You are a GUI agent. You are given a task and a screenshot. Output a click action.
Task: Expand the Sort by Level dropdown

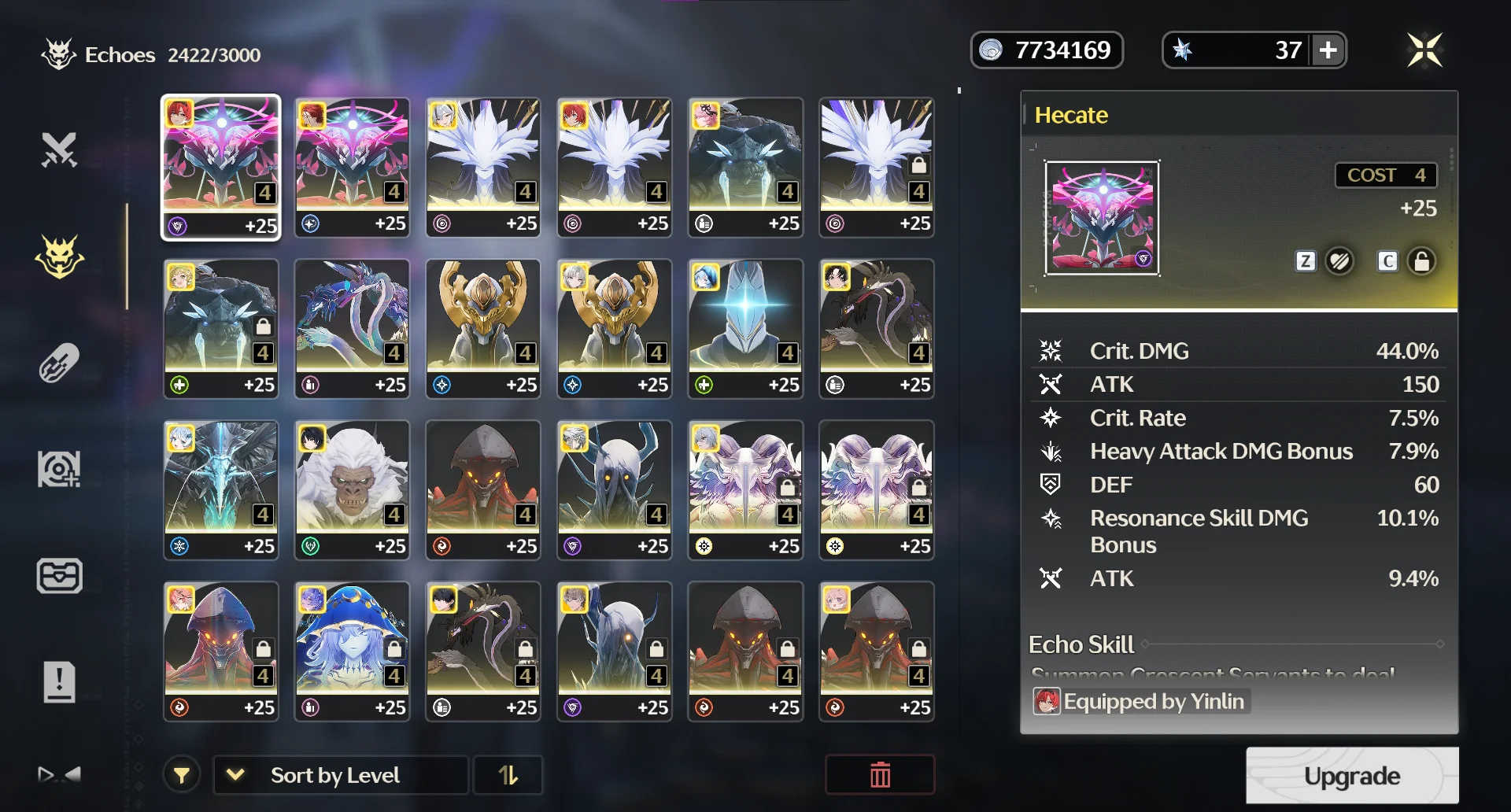coord(341,776)
